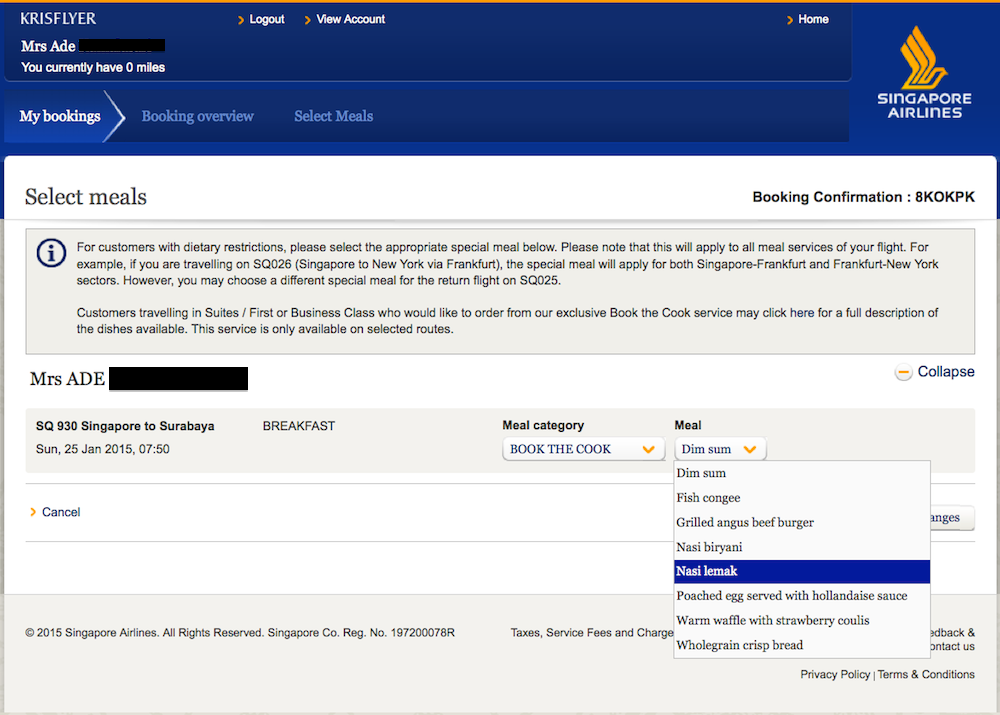
Task: Click the information circle icon
Action: tap(51, 253)
